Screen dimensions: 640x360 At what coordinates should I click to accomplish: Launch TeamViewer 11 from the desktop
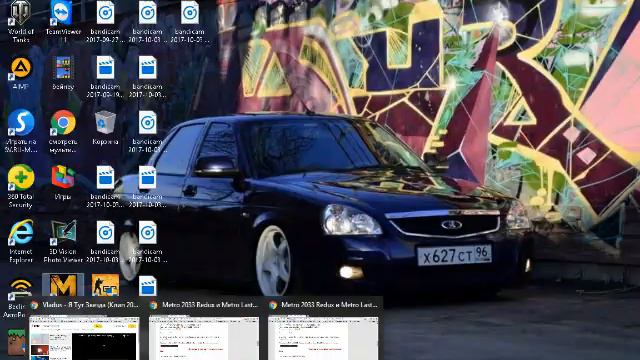tap(63, 21)
